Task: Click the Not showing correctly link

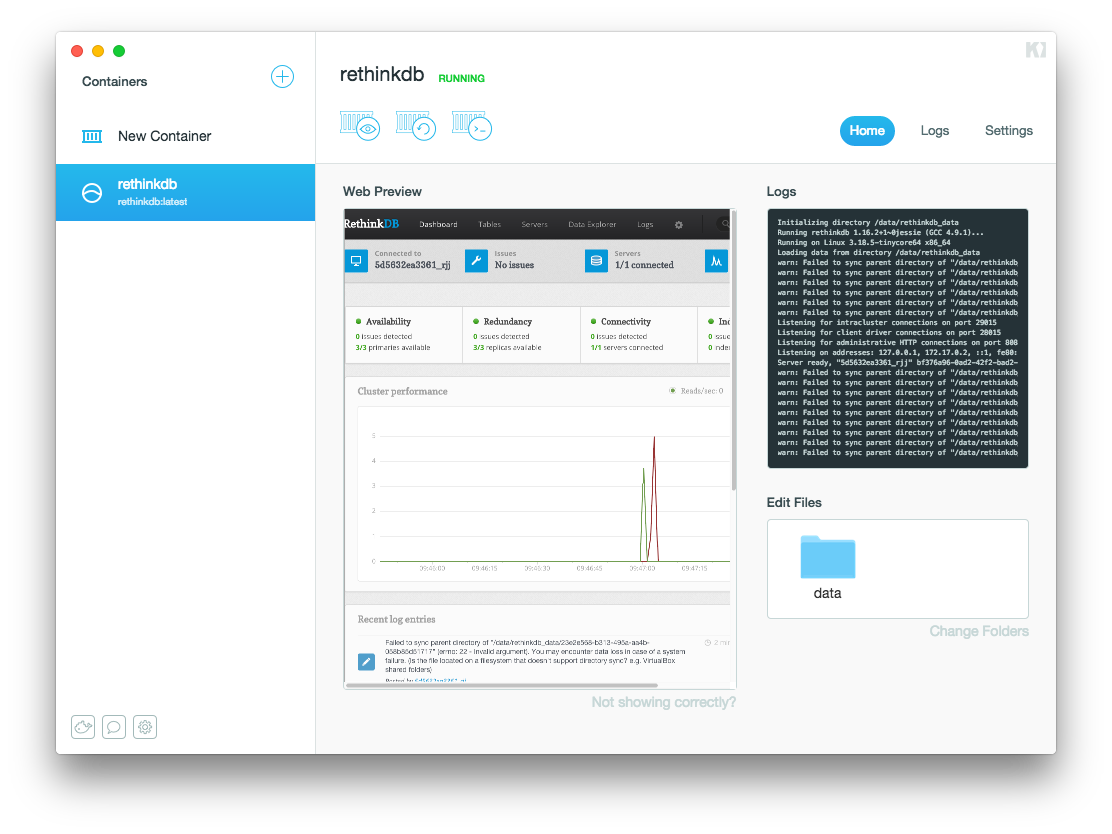Action: [663, 702]
